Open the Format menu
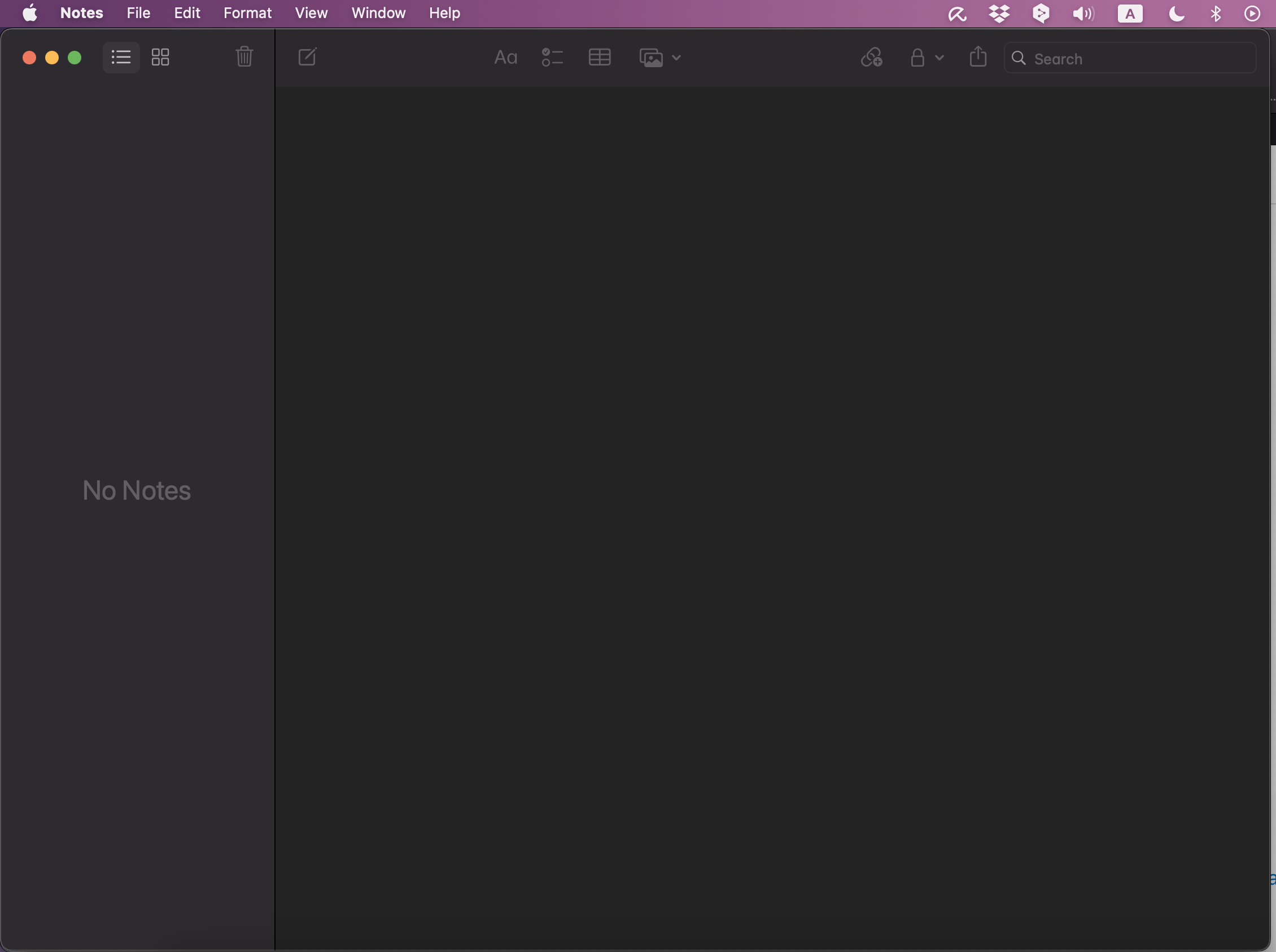This screenshot has height=952, width=1276. [x=247, y=13]
